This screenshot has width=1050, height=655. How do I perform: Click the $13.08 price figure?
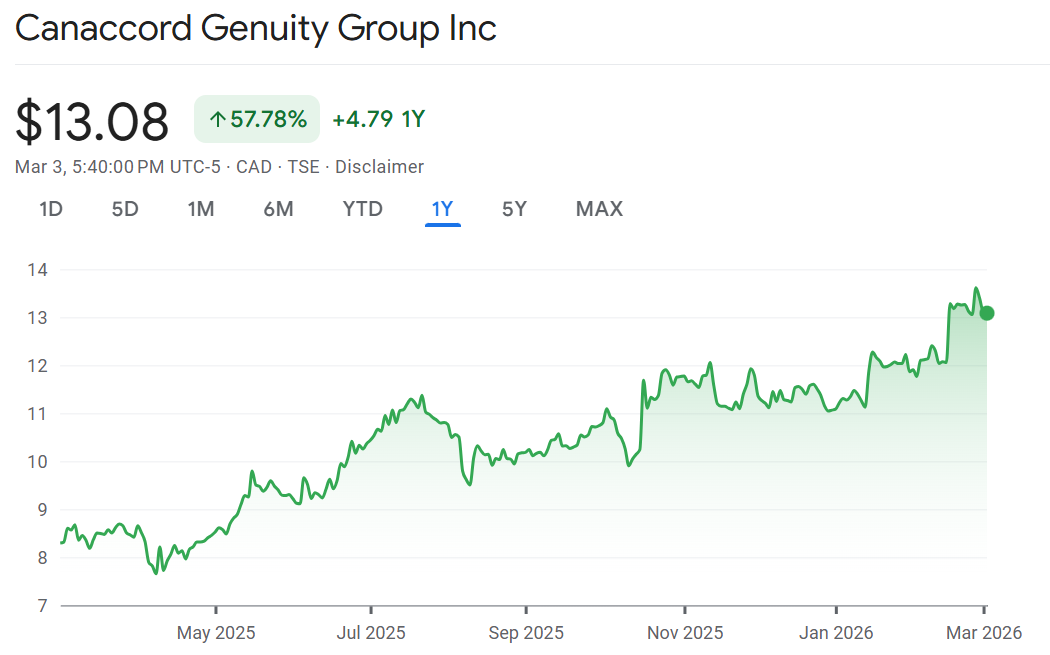pyautogui.click(x=92, y=121)
